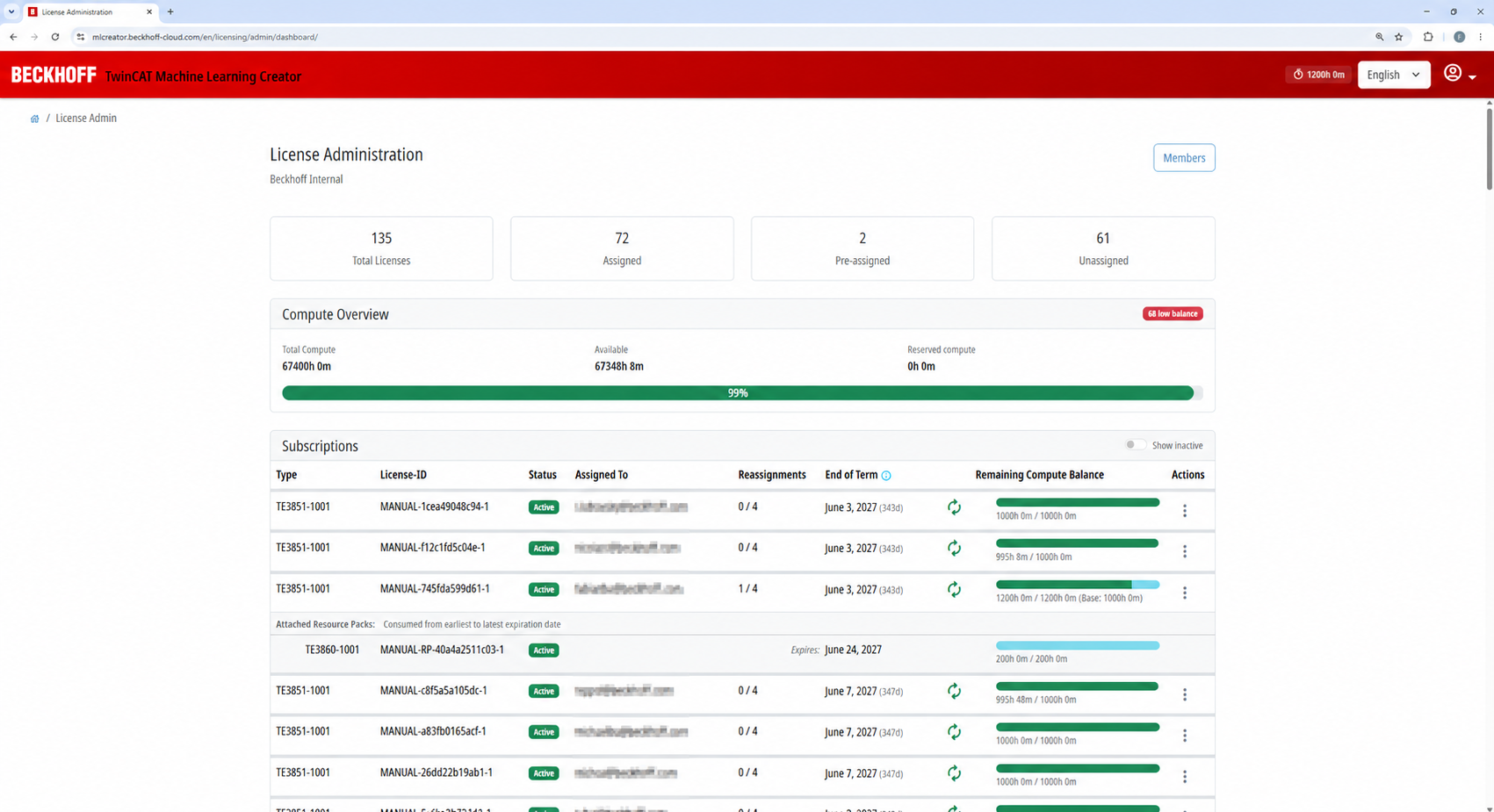Click the Available 67348h 8m value
The width and height of the screenshot is (1494, 812).
619,366
